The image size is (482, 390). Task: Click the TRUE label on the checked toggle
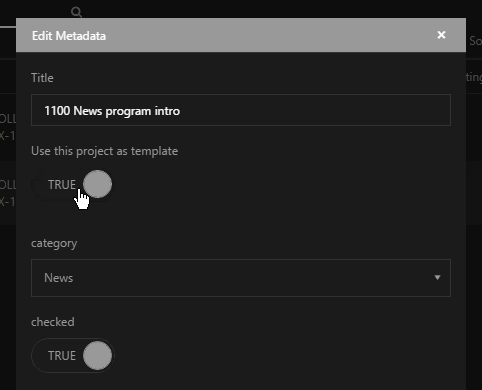pyautogui.click(x=62, y=356)
